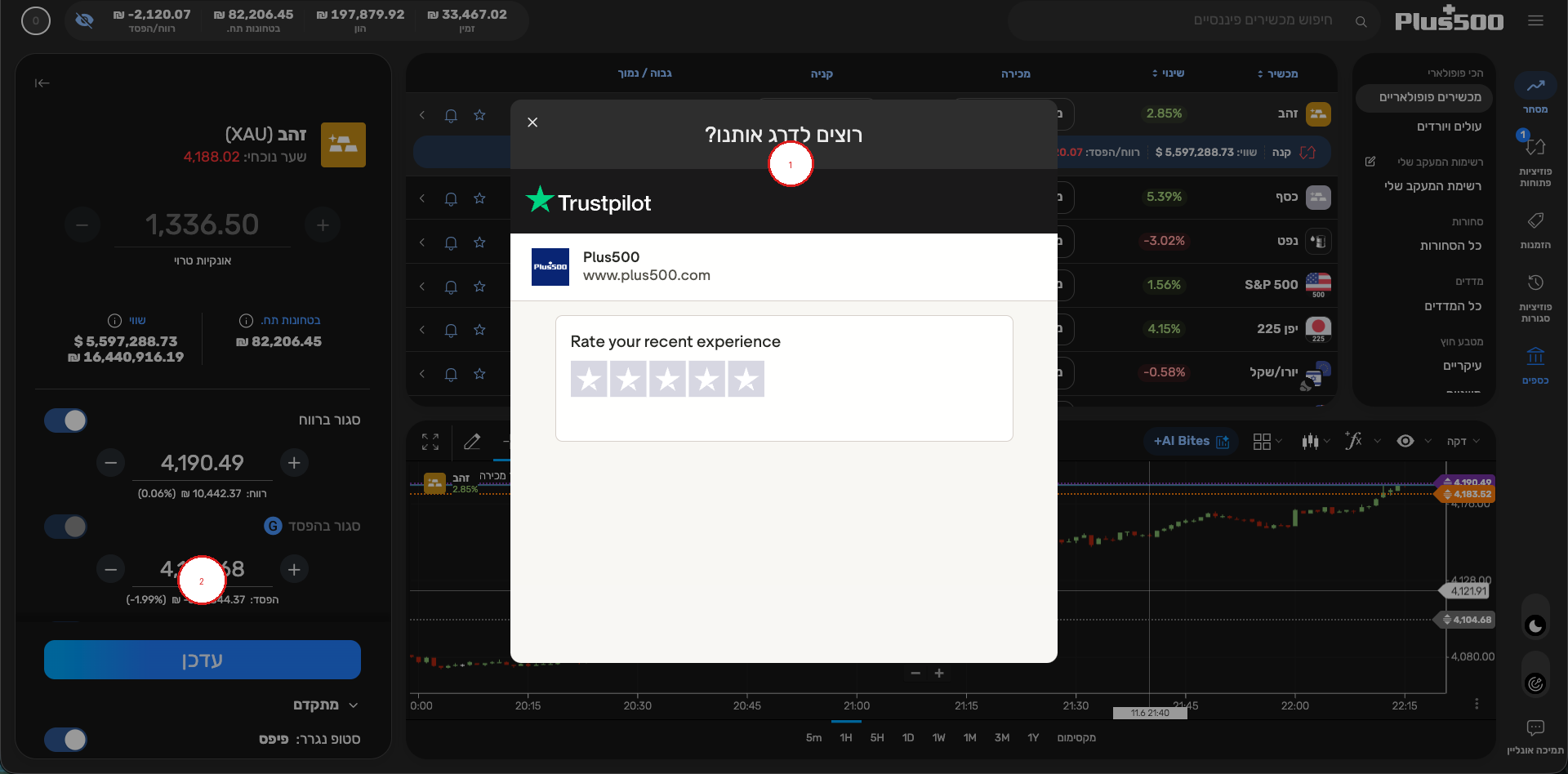Toggle סגור בהפסד switch
The width and height of the screenshot is (1568, 774).
65,527
